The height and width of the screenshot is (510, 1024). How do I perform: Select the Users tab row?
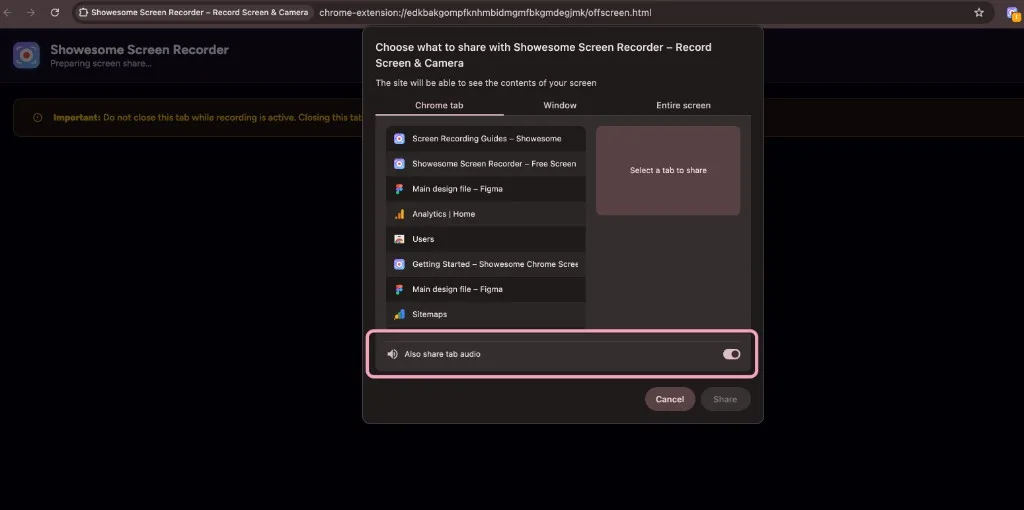click(486, 239)
